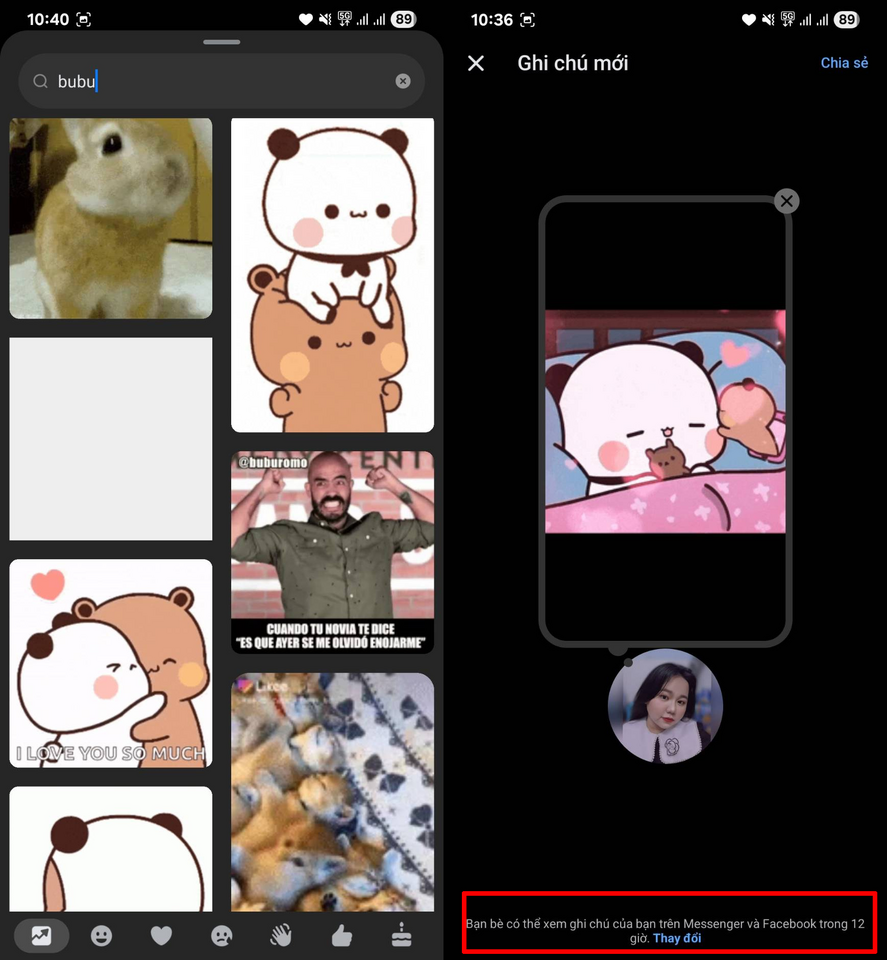Viewport: 887px width, 960px height.
Task: Select the rabbit GIF thumbnail
Action: pyautogui.click(x=111, y=218)
